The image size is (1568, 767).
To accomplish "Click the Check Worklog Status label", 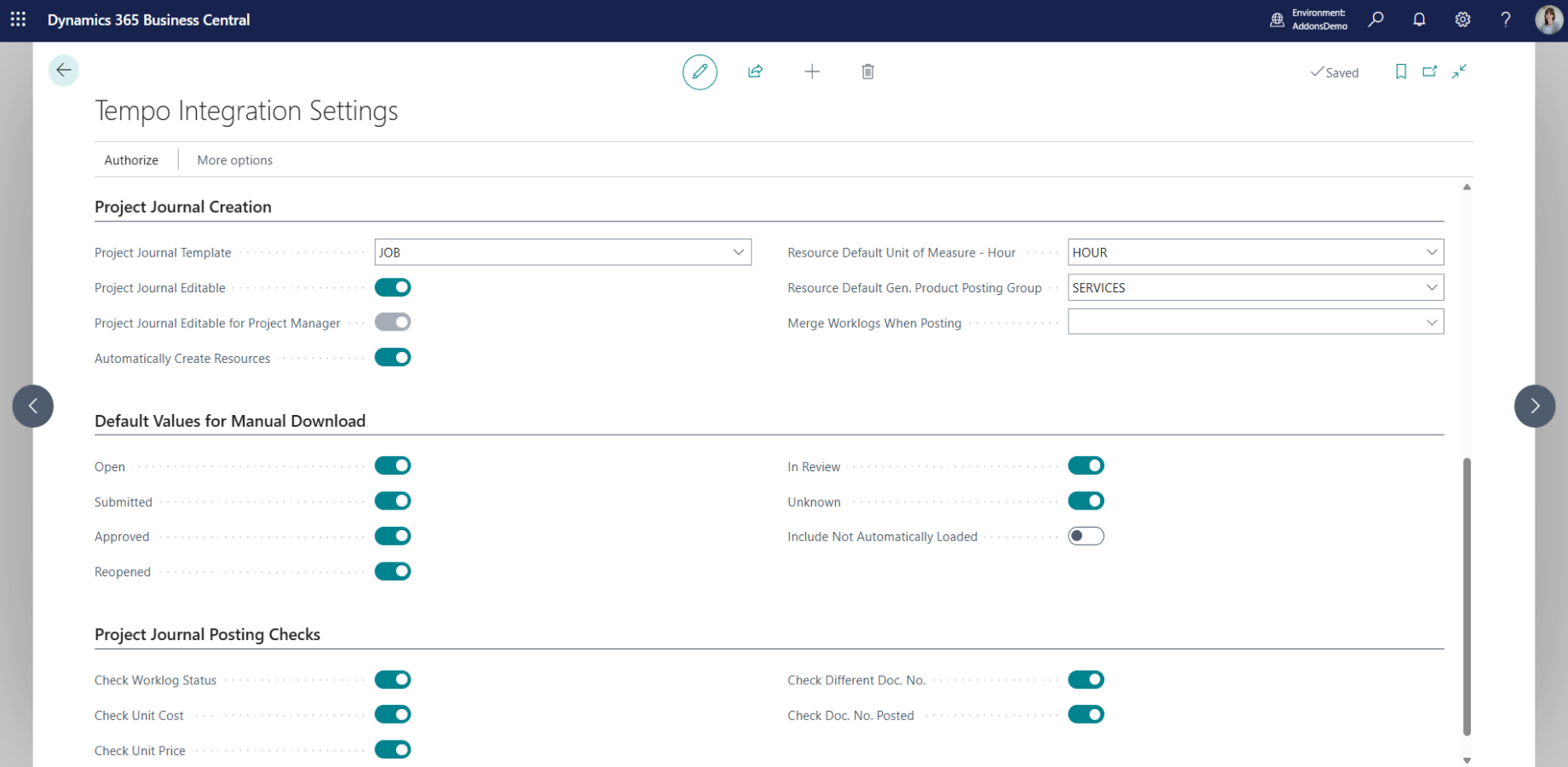I will (155, 680).
